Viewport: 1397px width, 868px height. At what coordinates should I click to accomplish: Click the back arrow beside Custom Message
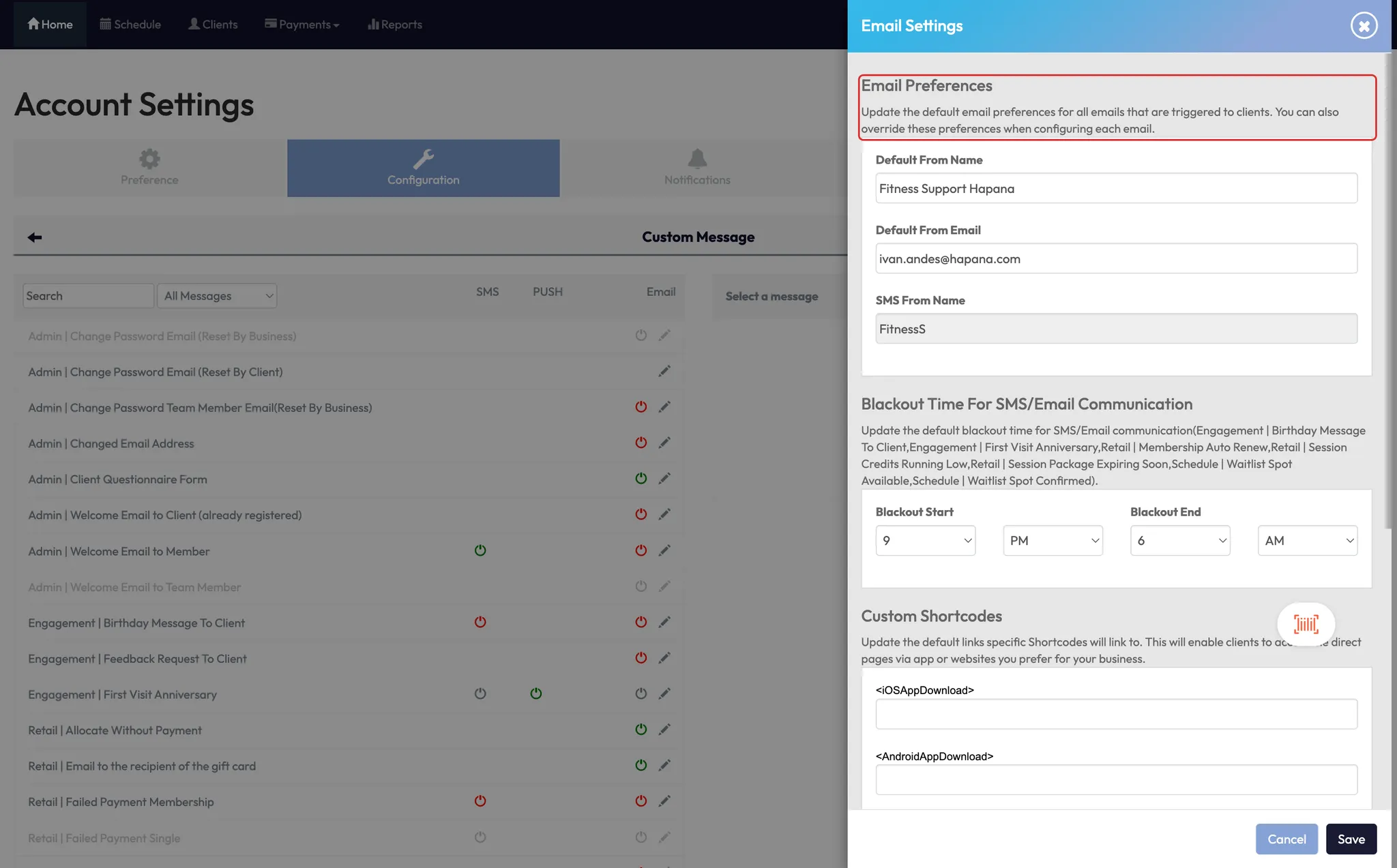[35, 237]
